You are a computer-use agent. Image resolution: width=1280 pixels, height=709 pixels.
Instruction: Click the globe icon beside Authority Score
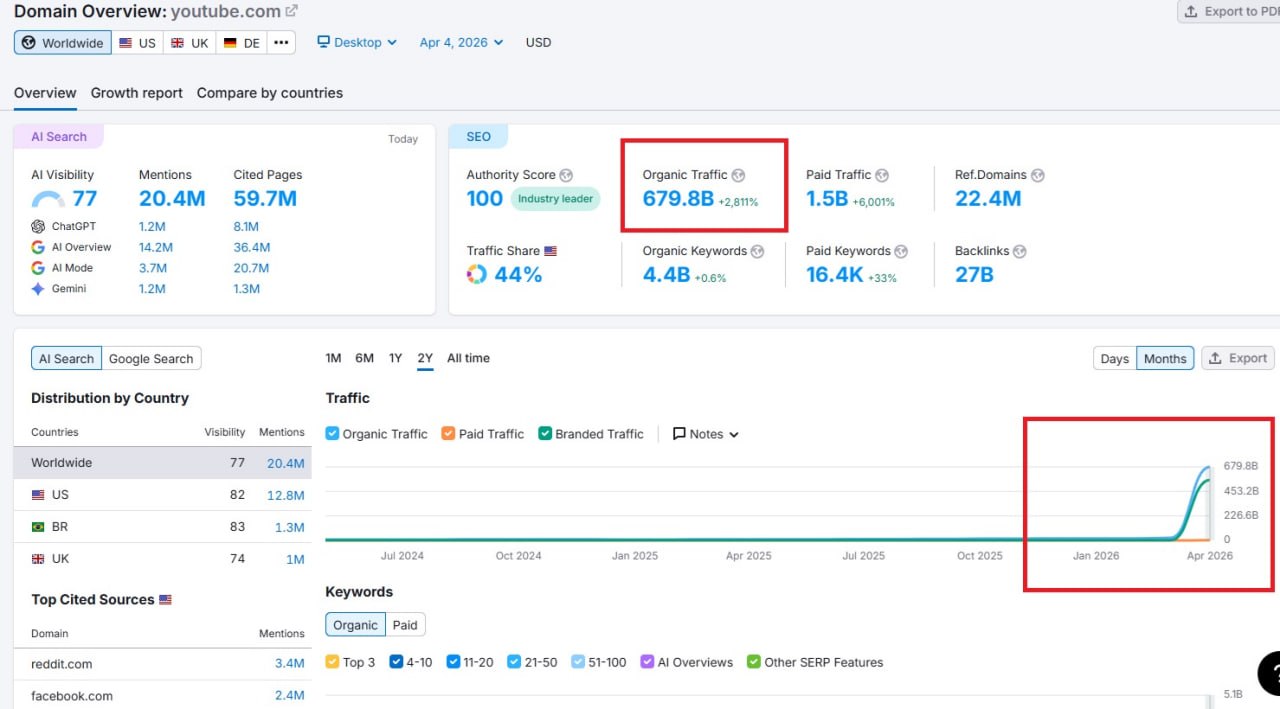566,175
